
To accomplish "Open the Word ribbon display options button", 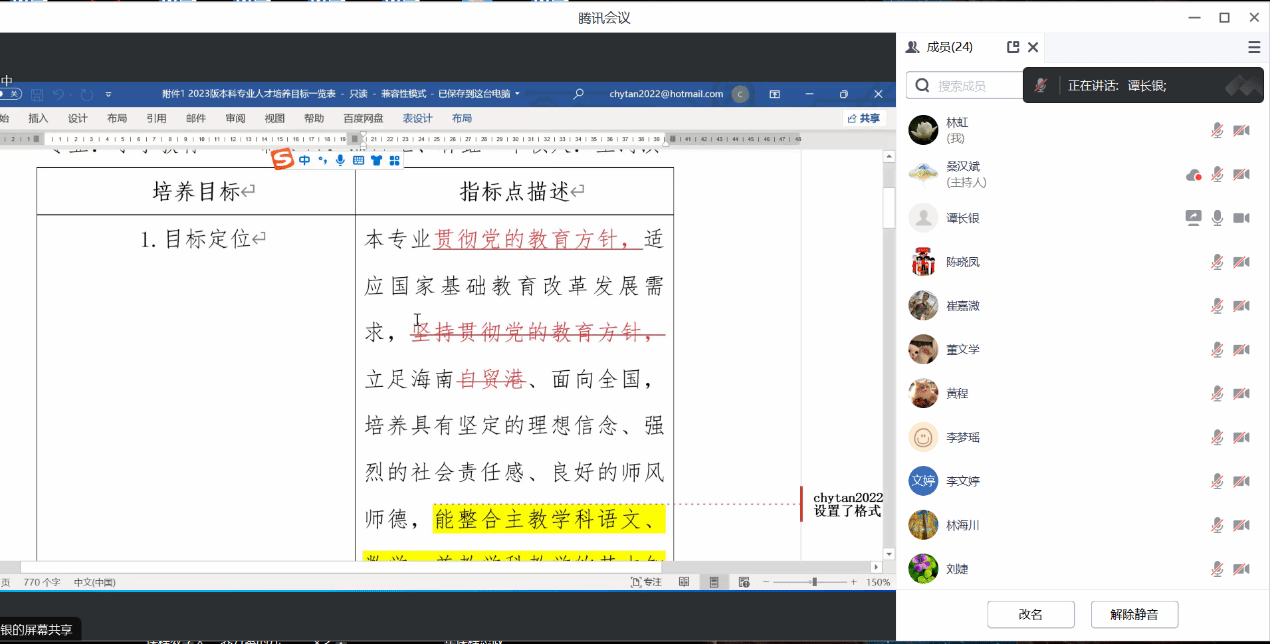I will click(774, 94).
